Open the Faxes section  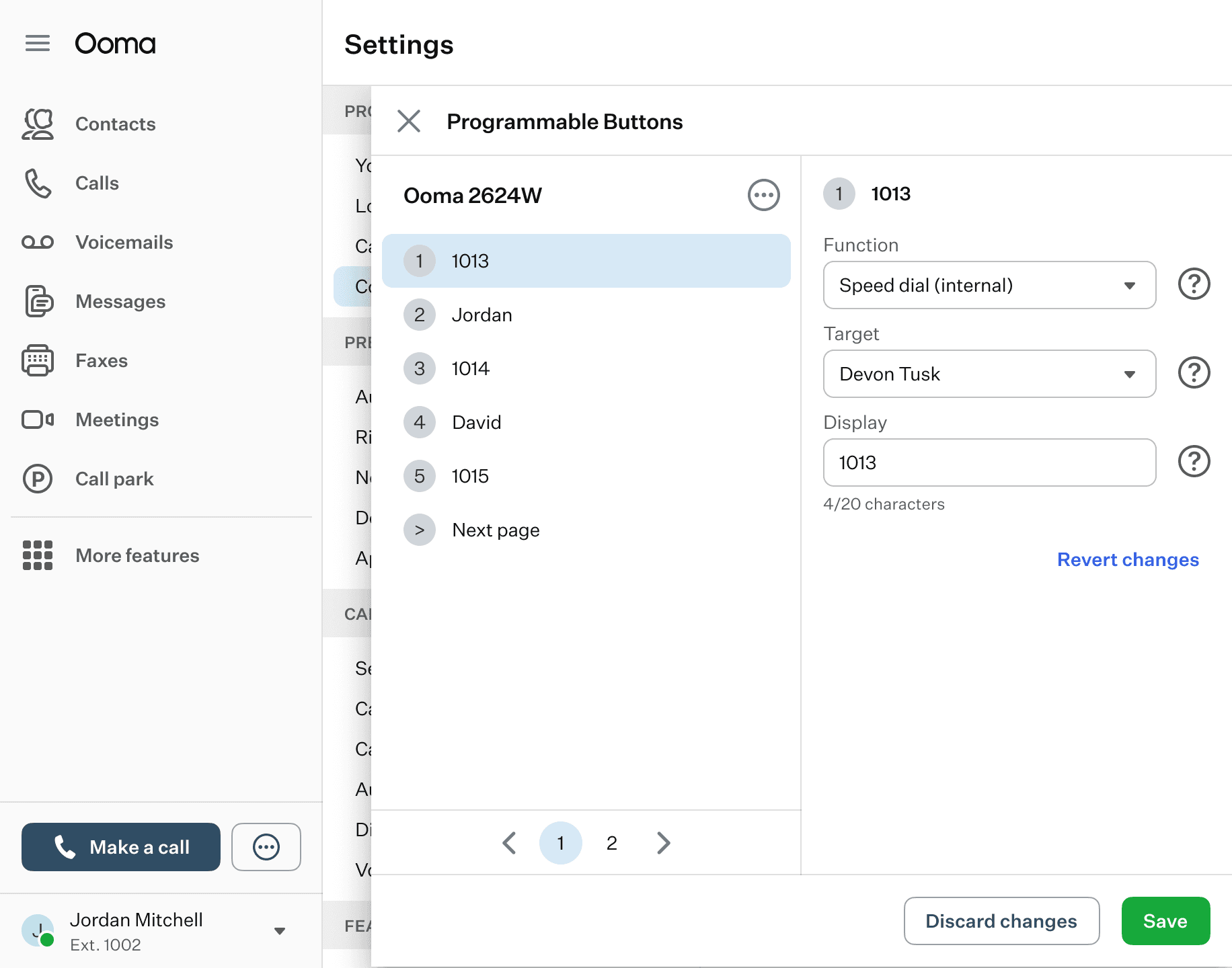101,361
